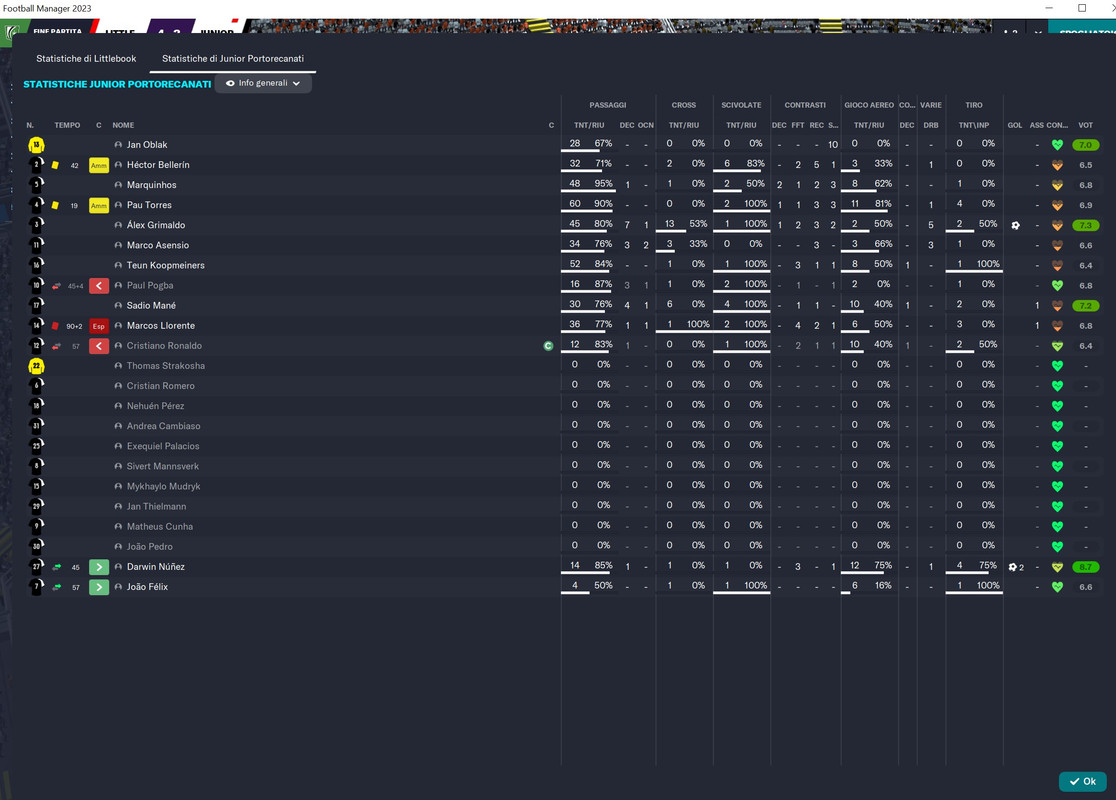Click green substituted-on arrow for João Félix
Screen dimensions: 1116x800
click(x=99, y=587)
